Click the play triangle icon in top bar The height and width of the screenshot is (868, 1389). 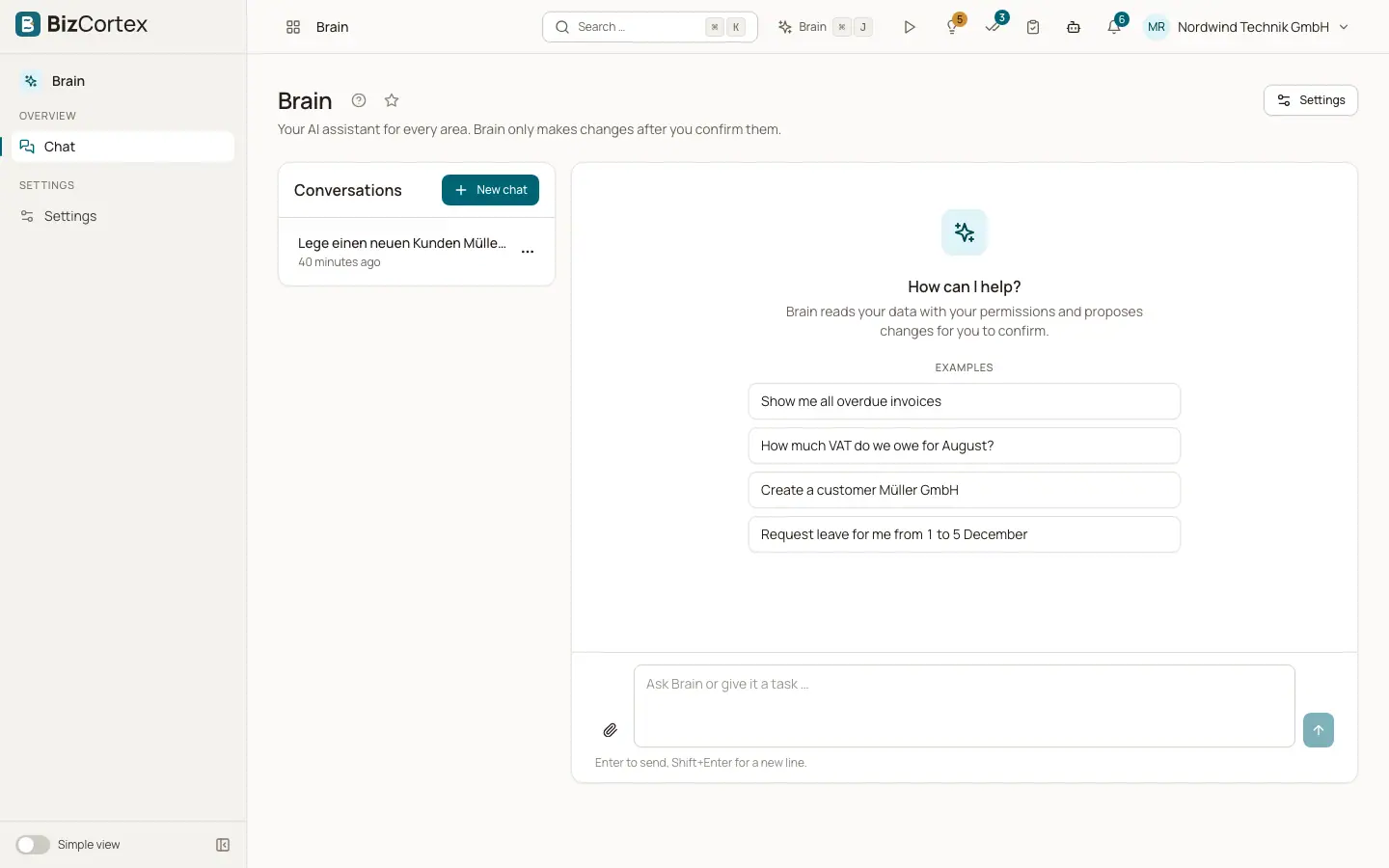pos(909,27)
